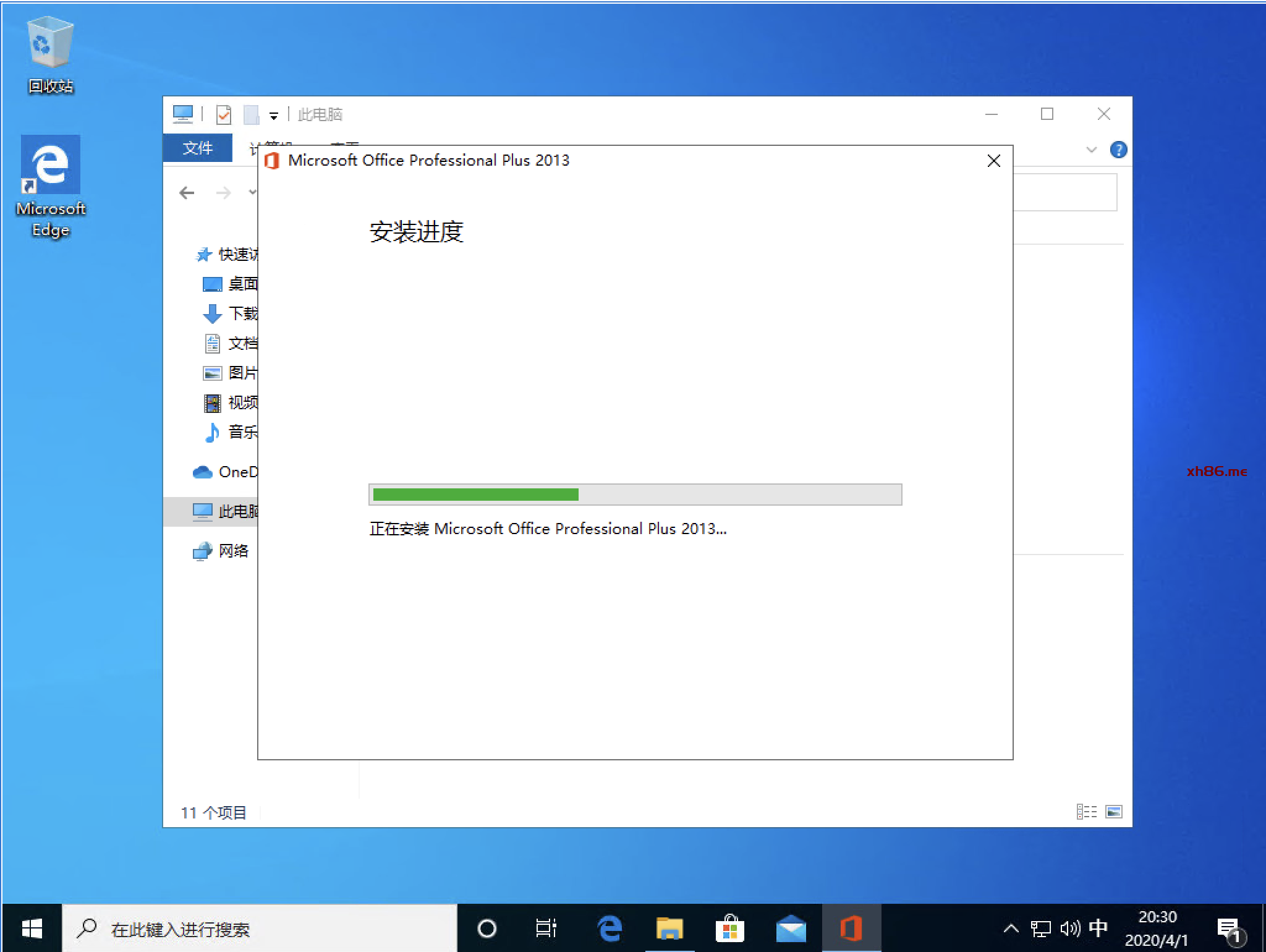Click the Office installer taskbar icon

[x=851, y=929]
